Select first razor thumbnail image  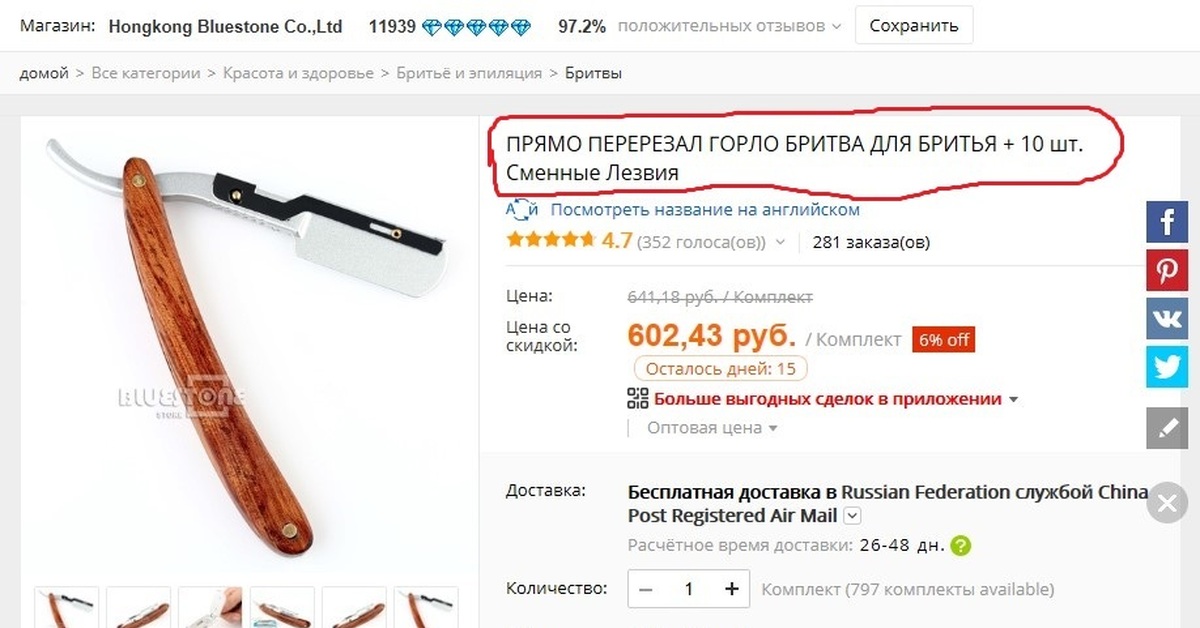[x=67, y=607]
